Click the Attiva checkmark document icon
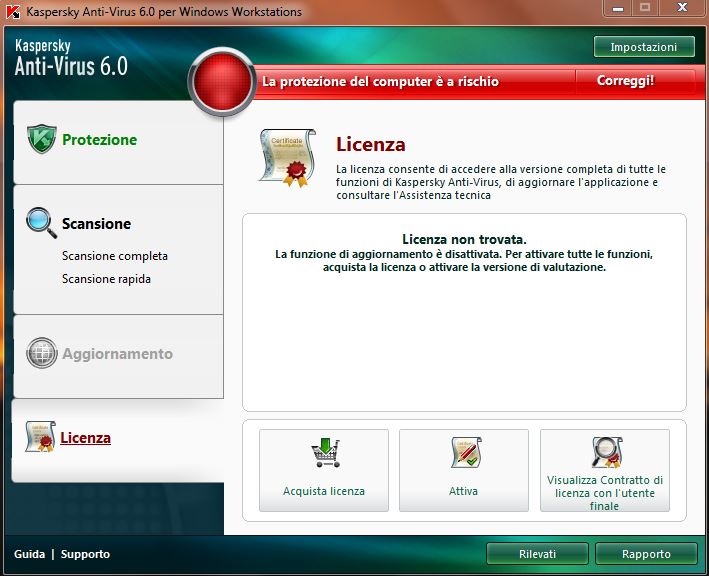 tap(464, 454)
